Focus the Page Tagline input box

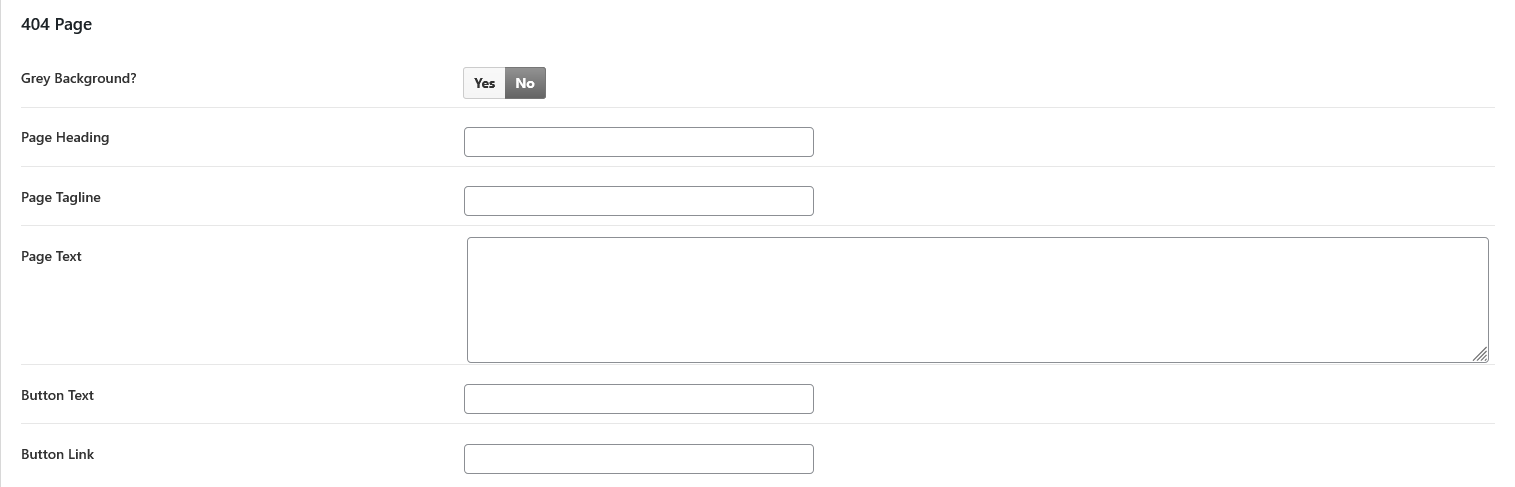point(638,201)
